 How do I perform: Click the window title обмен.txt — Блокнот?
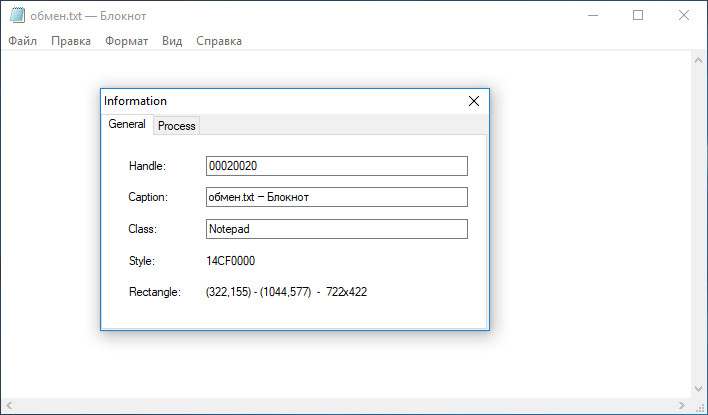[88, 16]
